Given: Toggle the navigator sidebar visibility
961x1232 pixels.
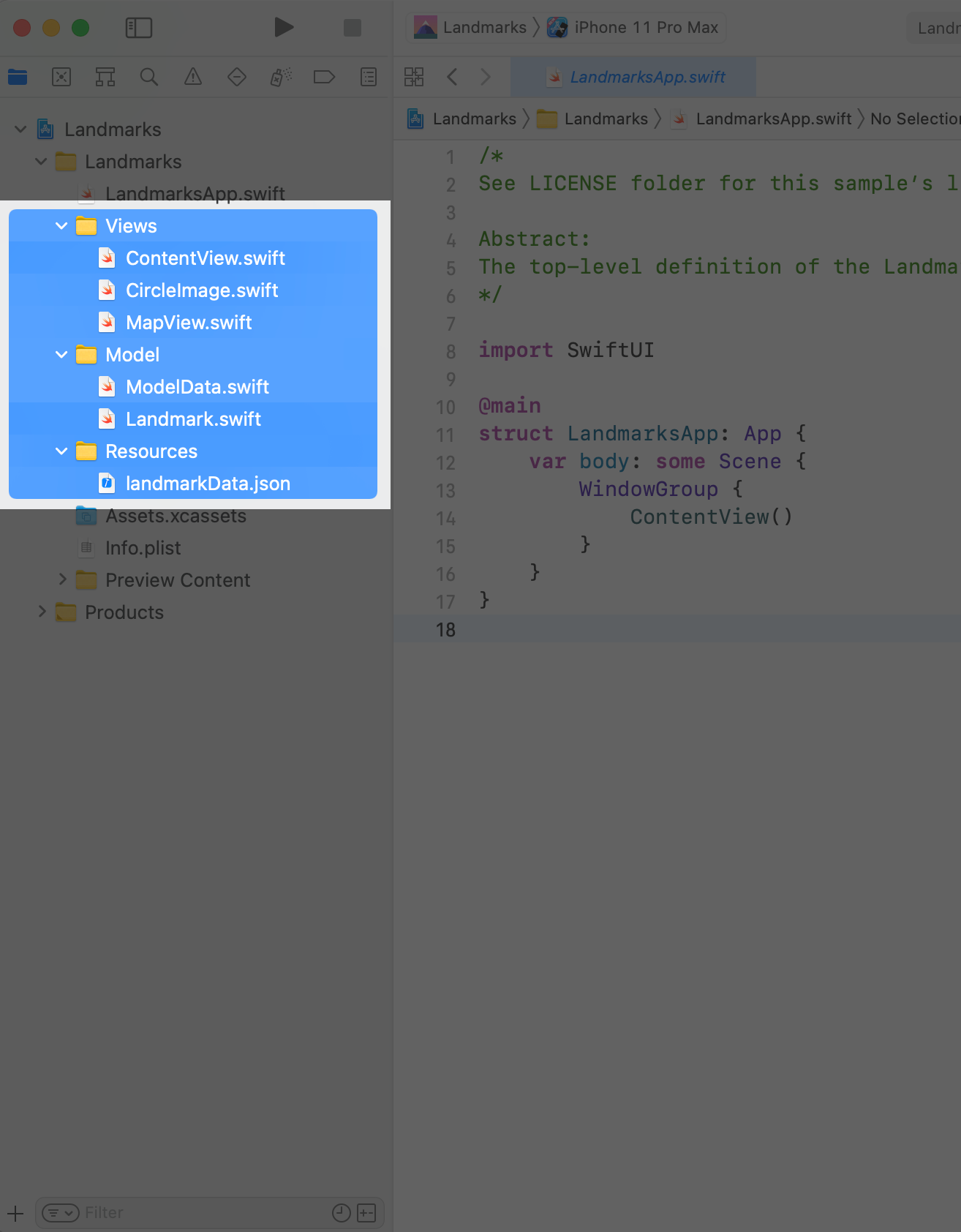Looking at the screenshot, I should (x=139, y=28).
